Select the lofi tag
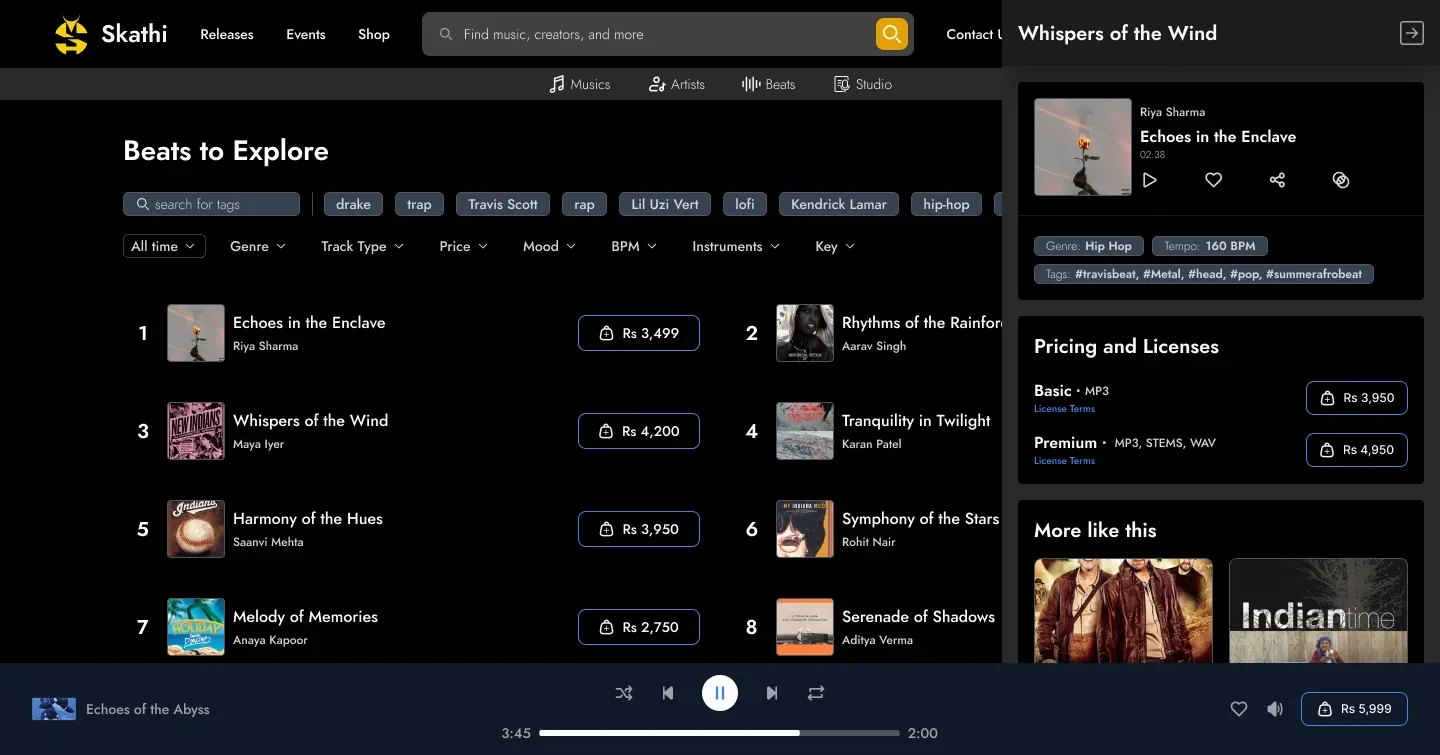This screenshot has height=755, width=1440. (x=745, y=204)
